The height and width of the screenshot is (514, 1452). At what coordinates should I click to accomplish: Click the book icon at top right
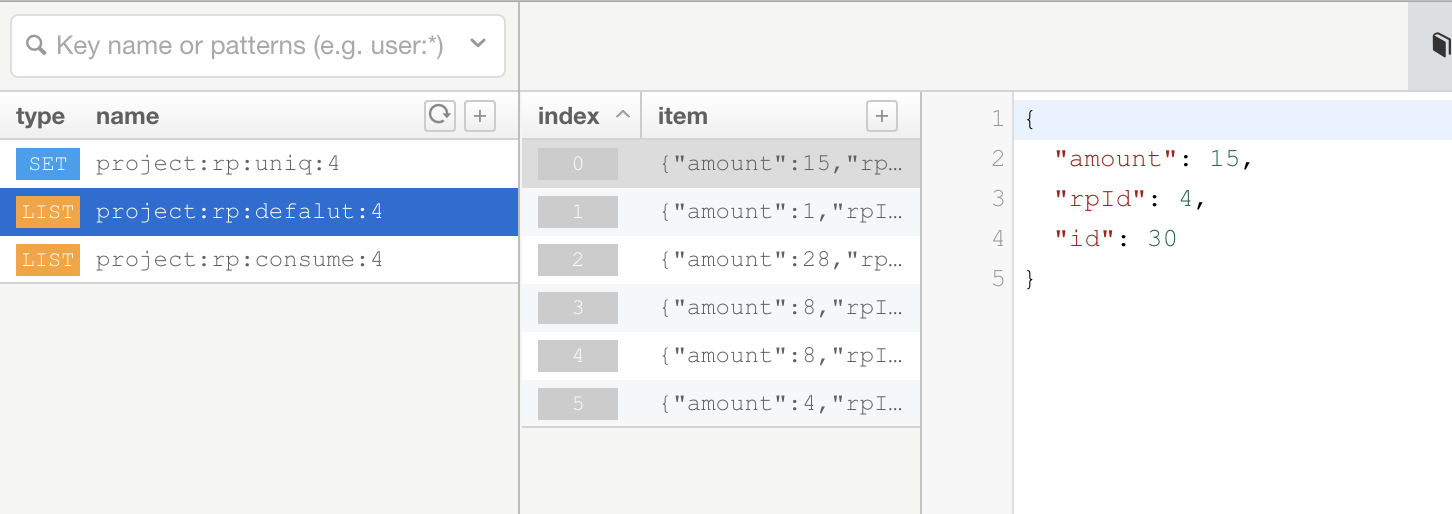click(1440, 46)
